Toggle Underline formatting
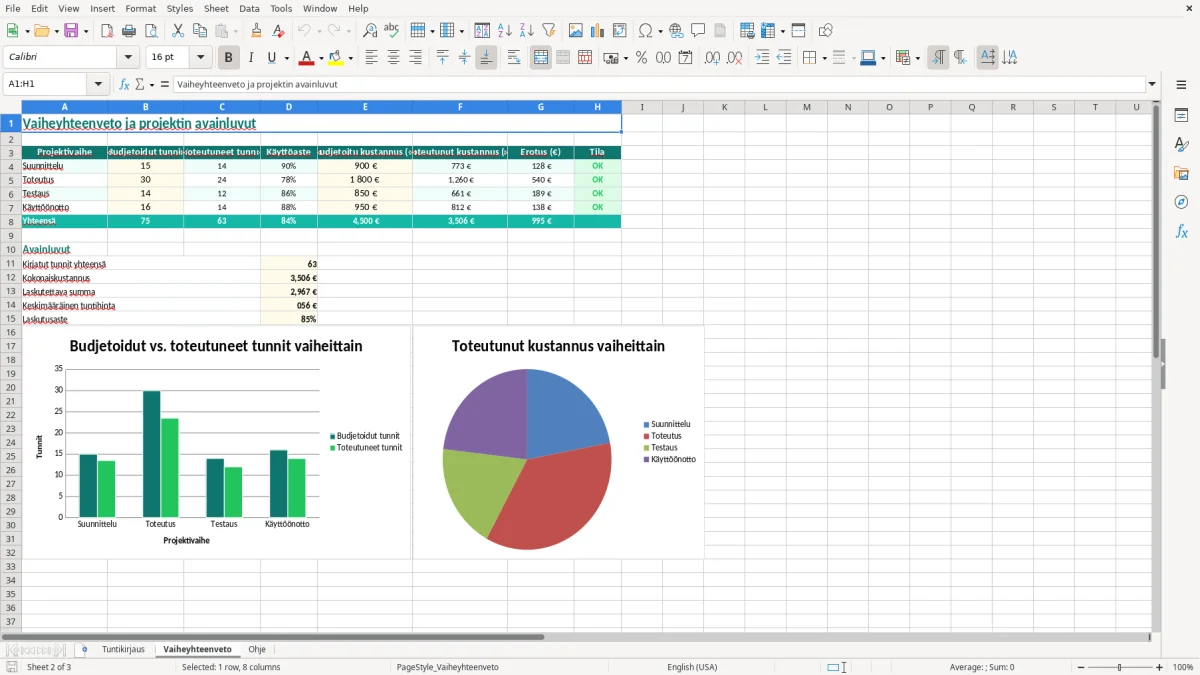Screen dimensions: 1200x675 click(x=271, y=58)
